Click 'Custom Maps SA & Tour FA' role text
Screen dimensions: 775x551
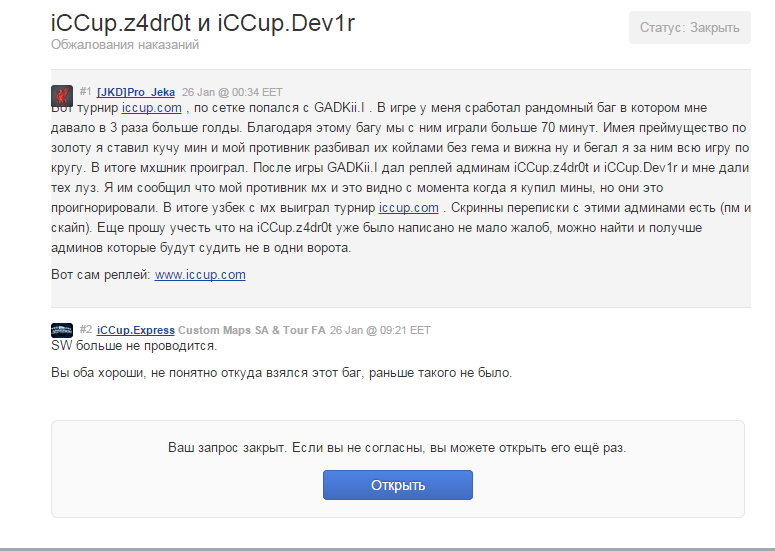(252, 330)
